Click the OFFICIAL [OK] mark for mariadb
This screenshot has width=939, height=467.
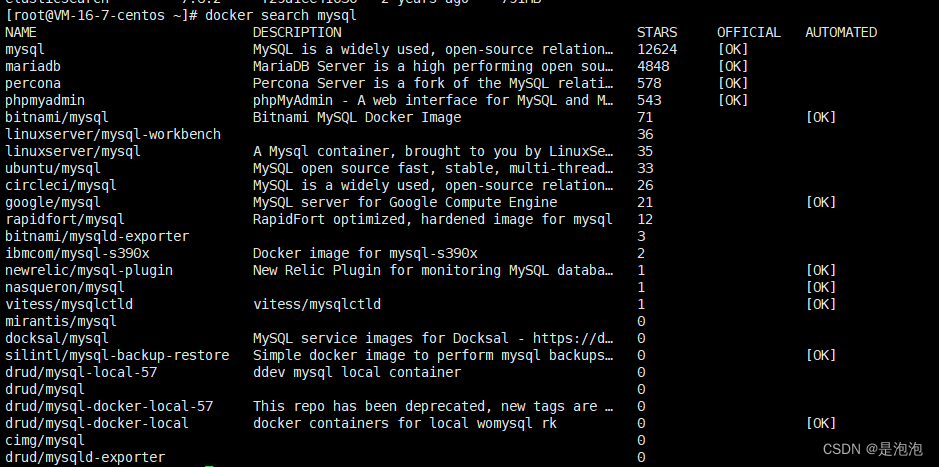tap(733, 66)
